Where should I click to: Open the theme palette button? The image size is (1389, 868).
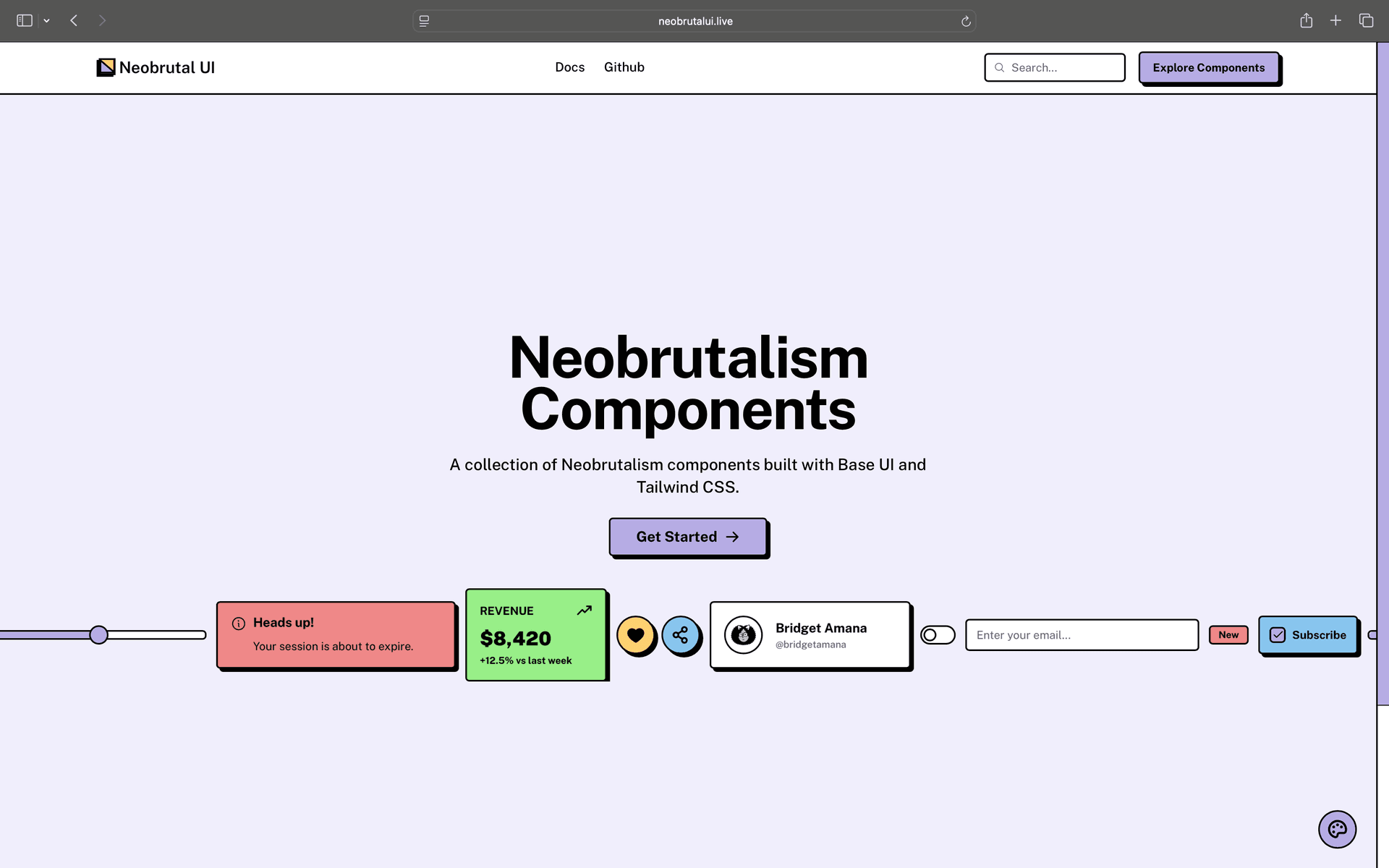(x=1336, y=829)
